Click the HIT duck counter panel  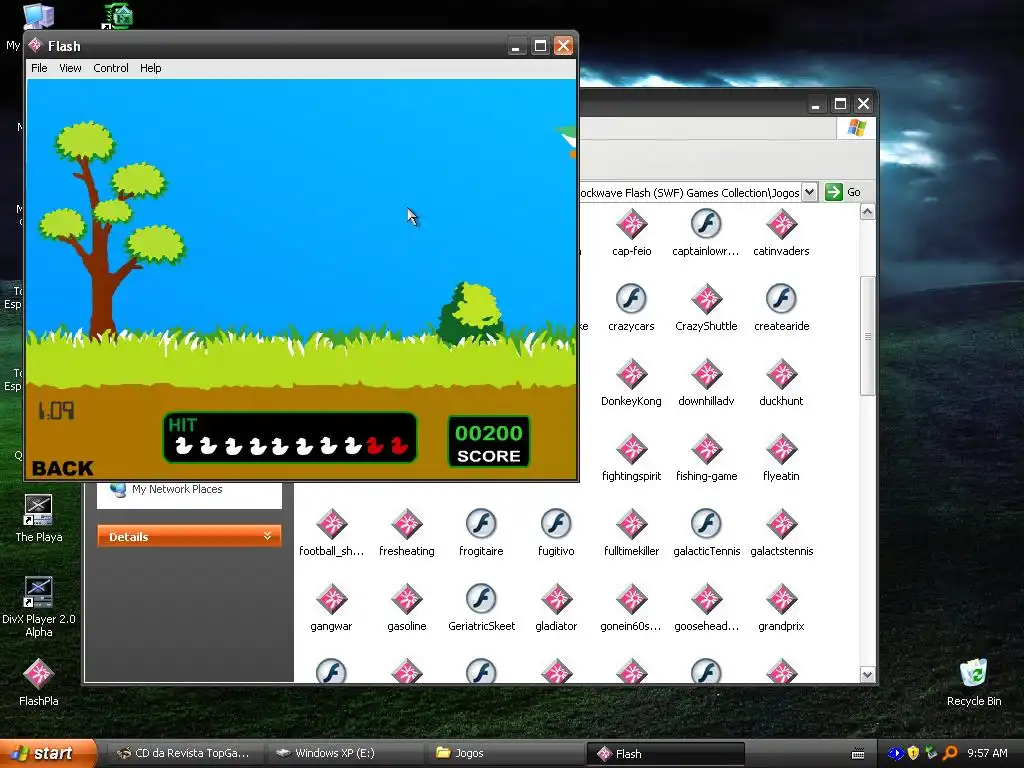pyautogui.click(x=289, y=438)
